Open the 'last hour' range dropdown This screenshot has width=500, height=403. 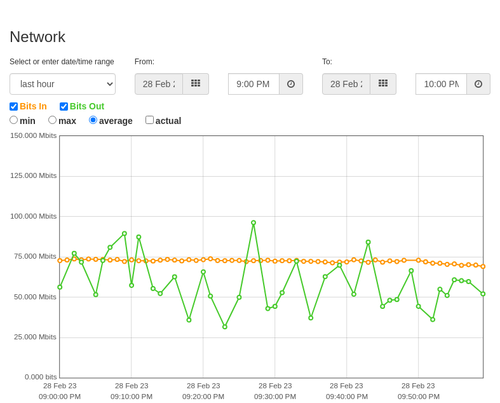tap(63, 84)
